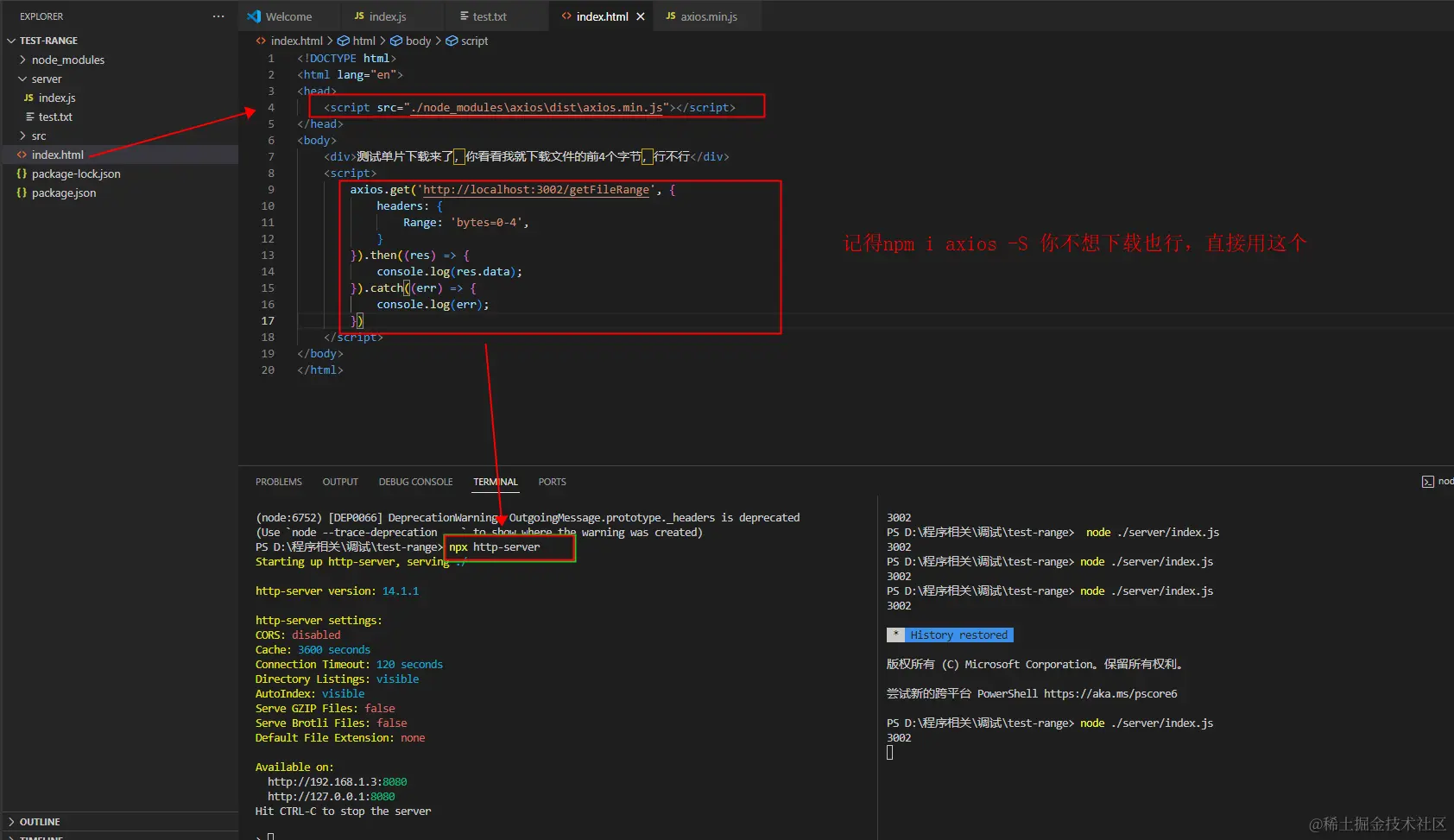Open axios.min.js script src path link

click(x=536, y=108)
